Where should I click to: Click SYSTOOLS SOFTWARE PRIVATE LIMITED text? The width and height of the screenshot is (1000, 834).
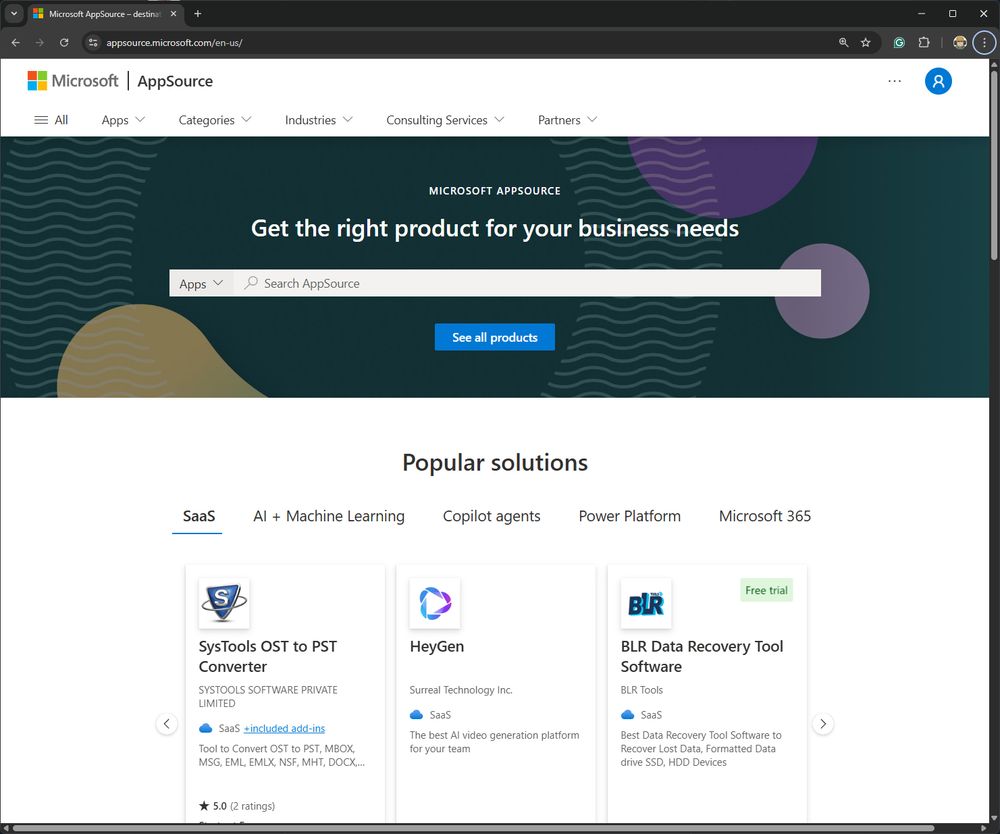268,696
